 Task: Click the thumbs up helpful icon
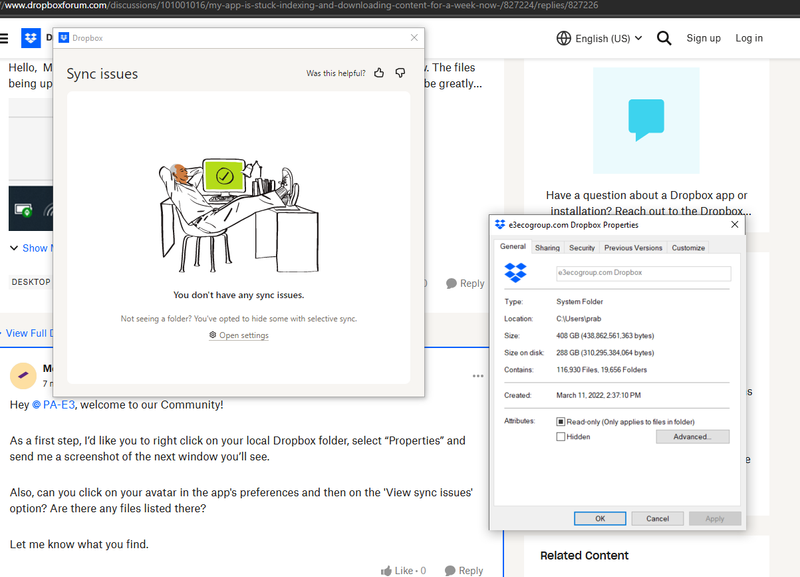click(x=379, y=73)
